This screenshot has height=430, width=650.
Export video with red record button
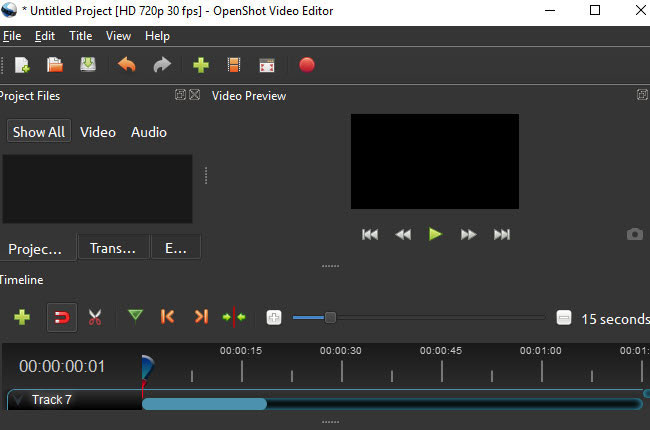307,65
